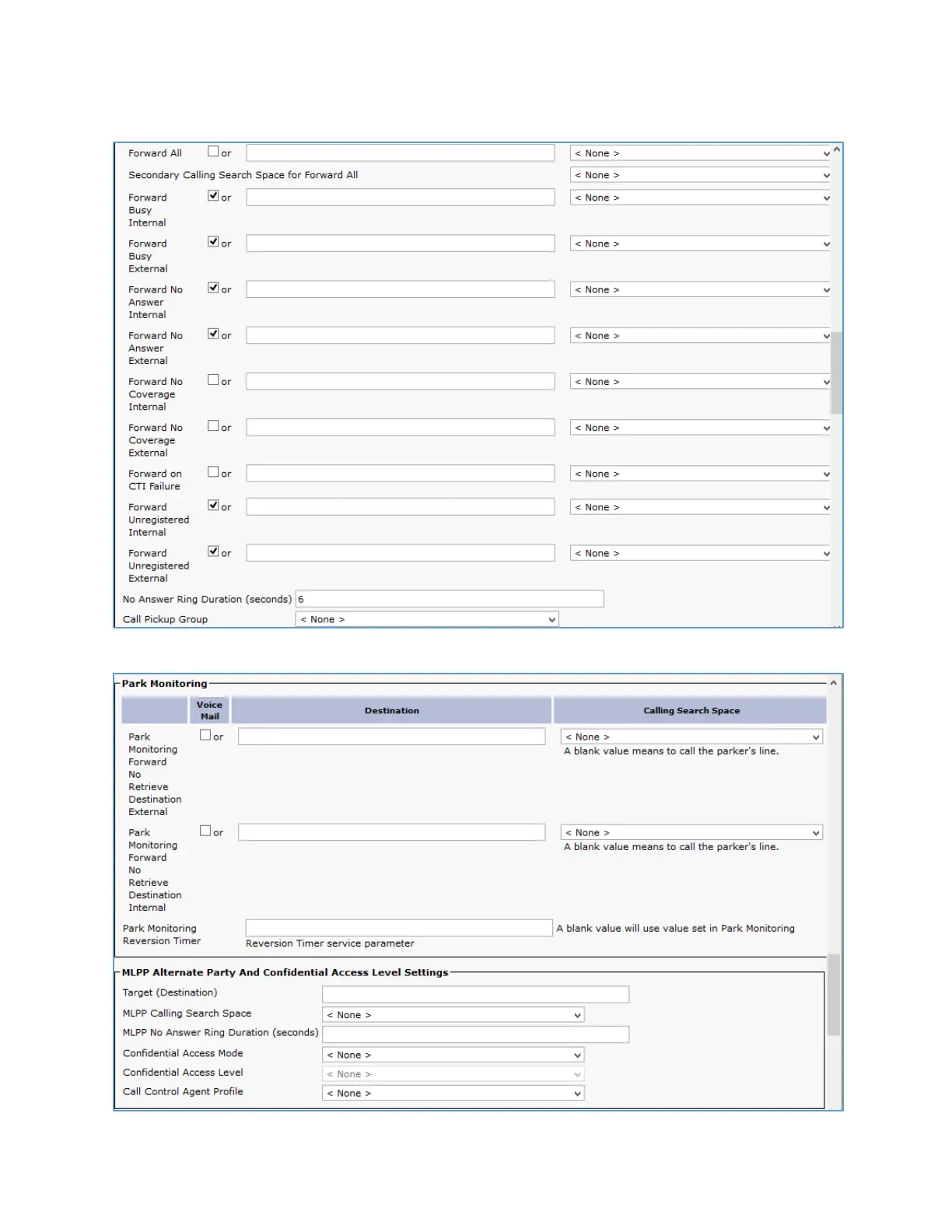Click the Voice Mail column header
Image resolution: width=952 pixels, height=1232 pixels.
(x=209, y=711)
